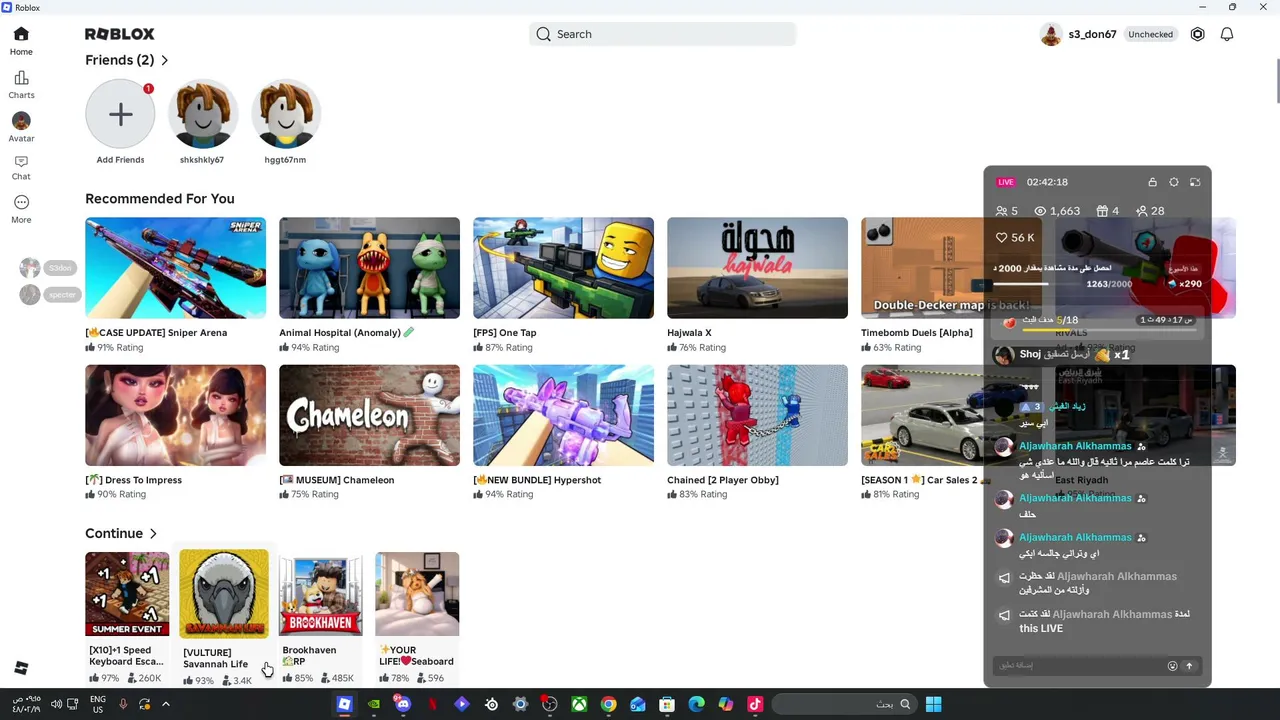1280x720 pixels.
Task: Open Netflix from the taskbar
Action: (x=432, y=704)
